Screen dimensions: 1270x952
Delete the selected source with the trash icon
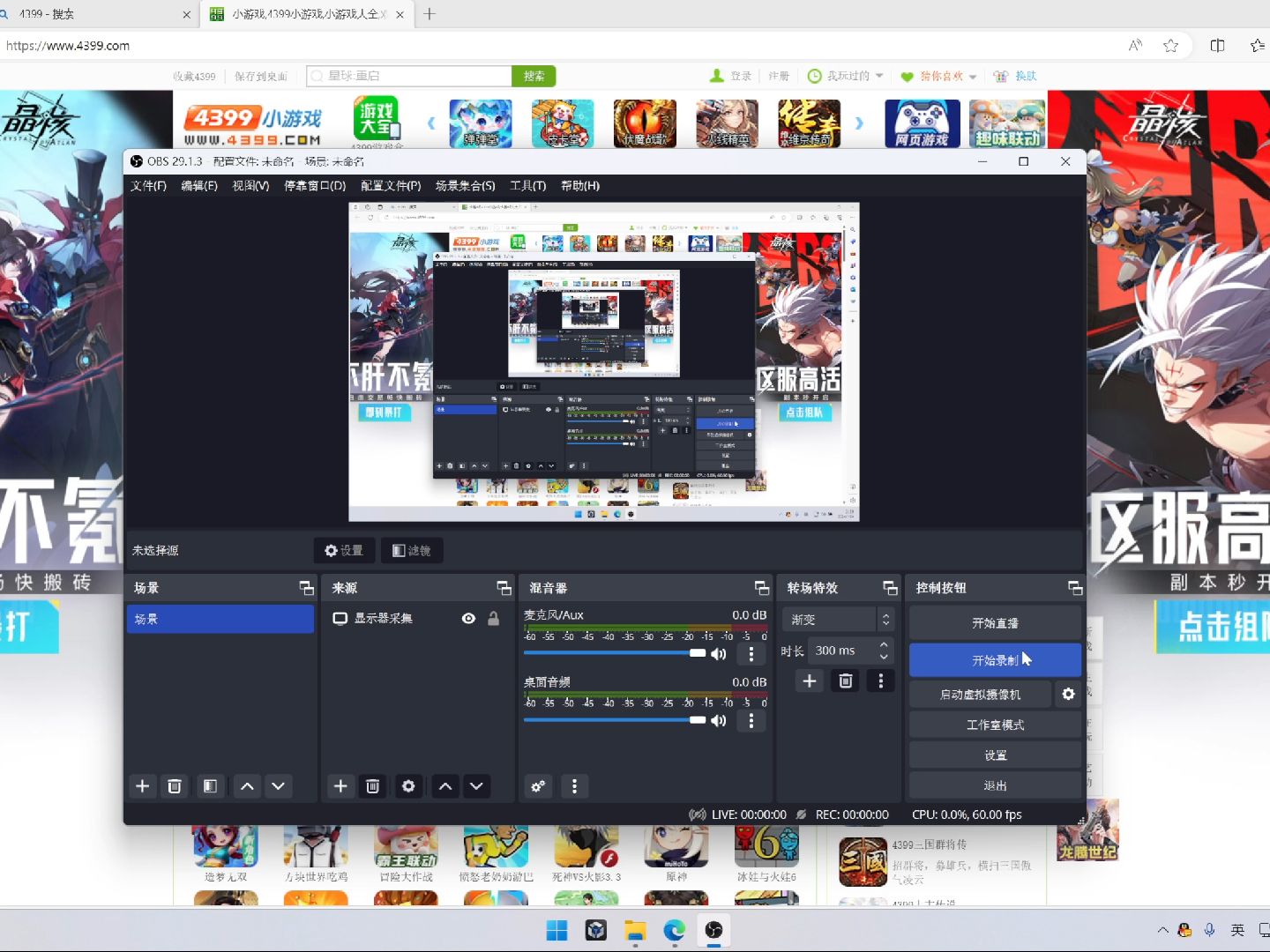[x=373, y=786]
